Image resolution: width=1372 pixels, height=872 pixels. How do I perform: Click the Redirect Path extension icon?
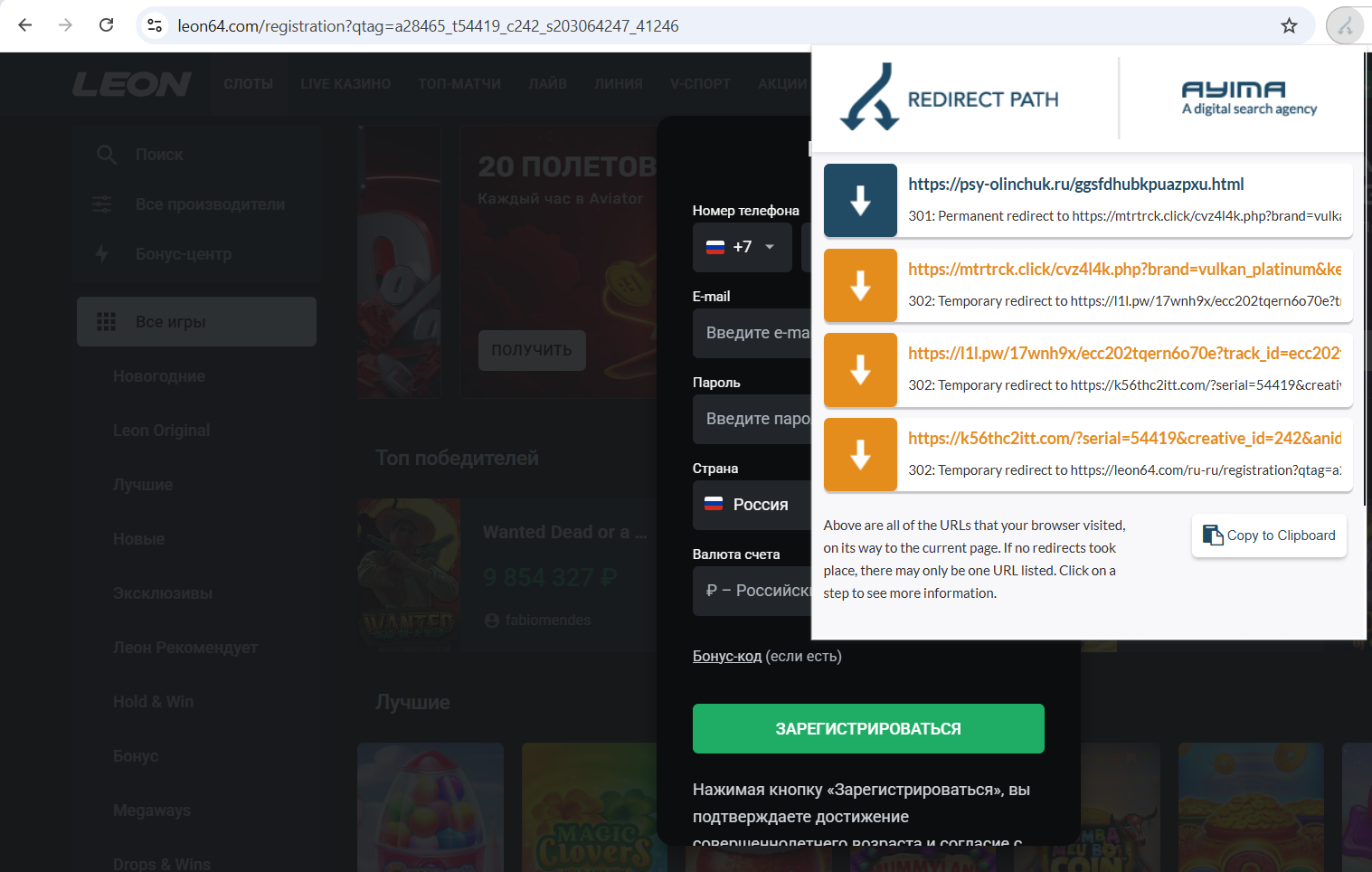[x=1345, y=25]
